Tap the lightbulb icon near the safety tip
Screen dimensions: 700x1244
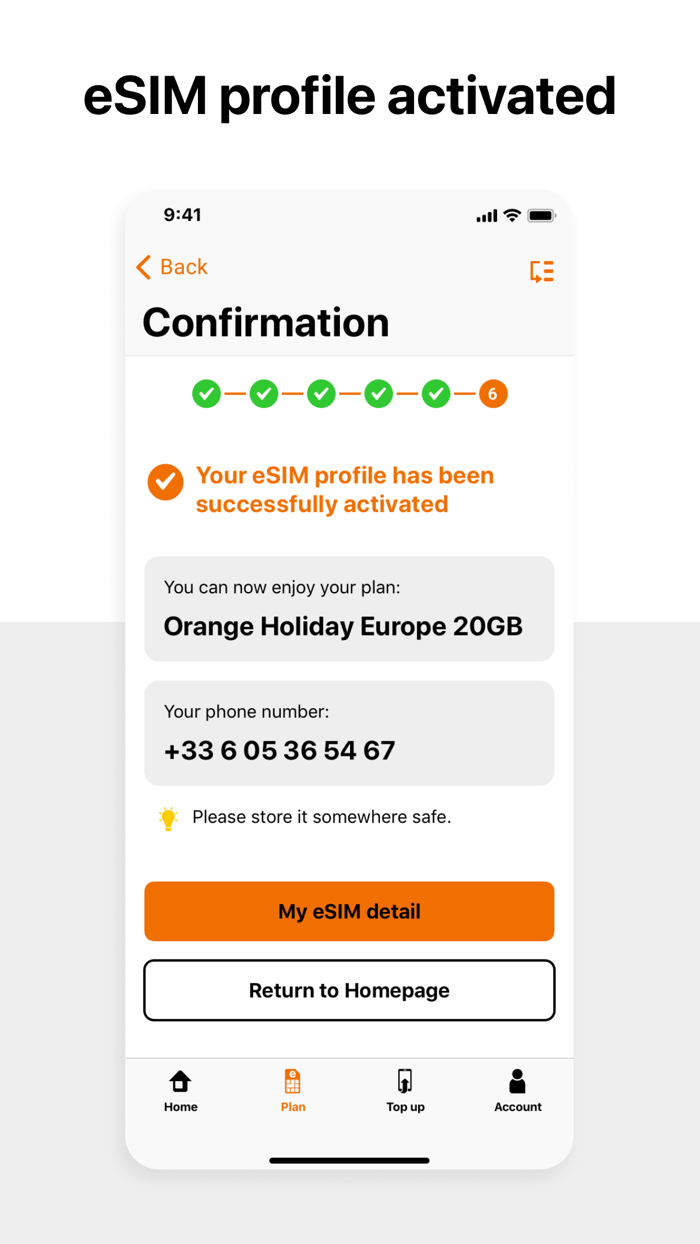(x=167, y=817)
